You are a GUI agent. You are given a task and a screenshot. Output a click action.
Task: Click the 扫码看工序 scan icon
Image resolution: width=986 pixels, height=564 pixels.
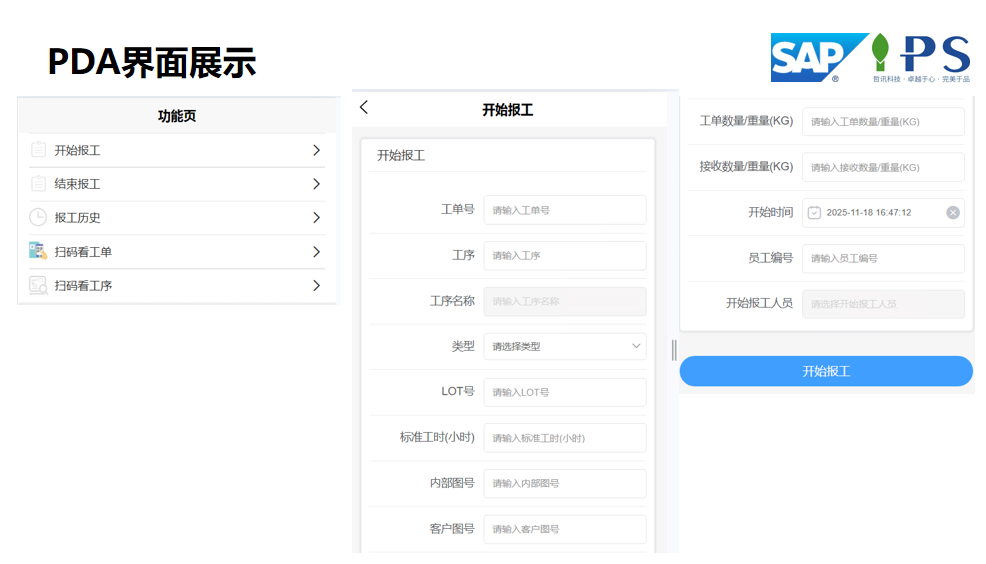38,285
